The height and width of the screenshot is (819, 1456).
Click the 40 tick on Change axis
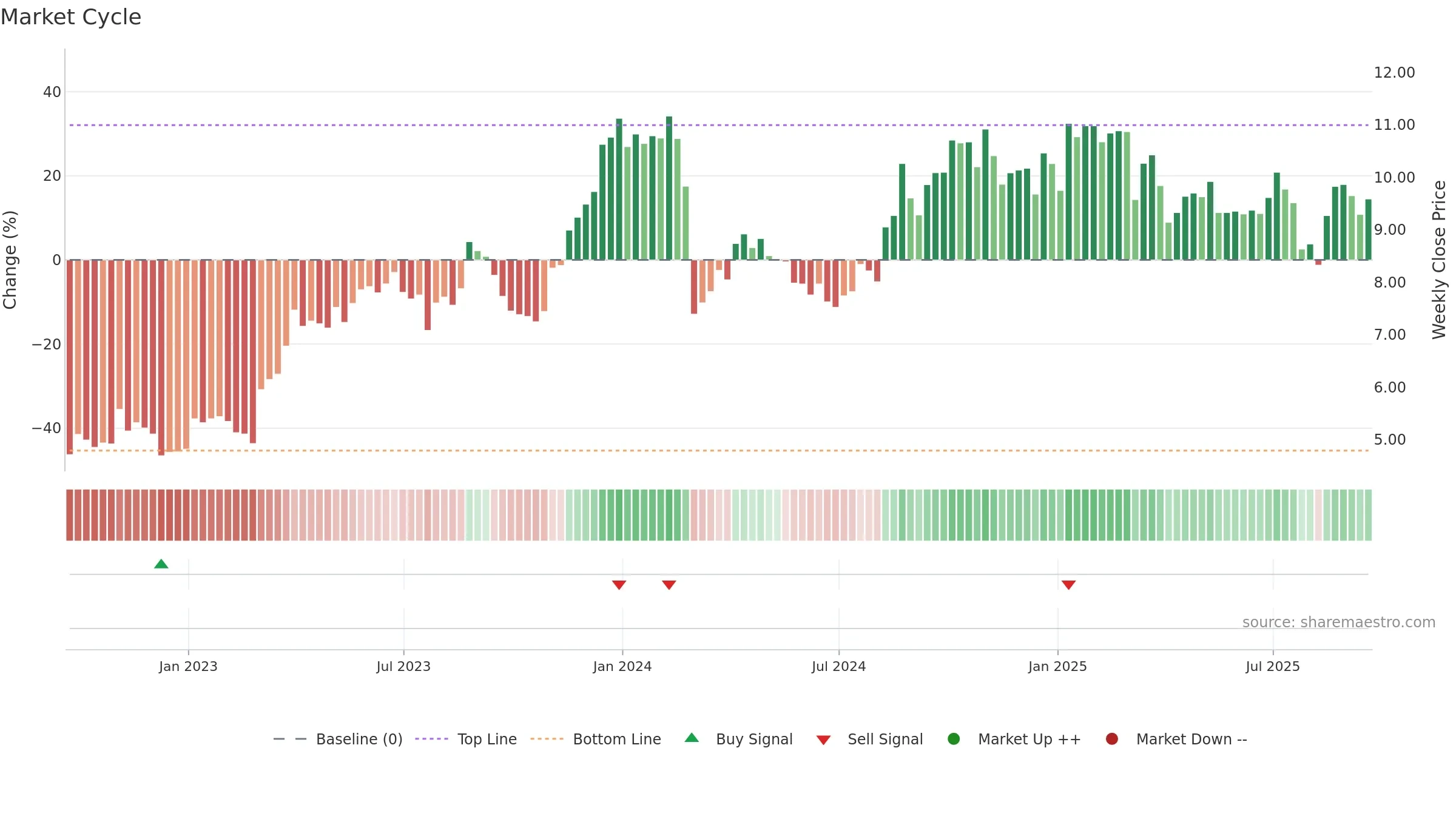[x=52, y=92]
